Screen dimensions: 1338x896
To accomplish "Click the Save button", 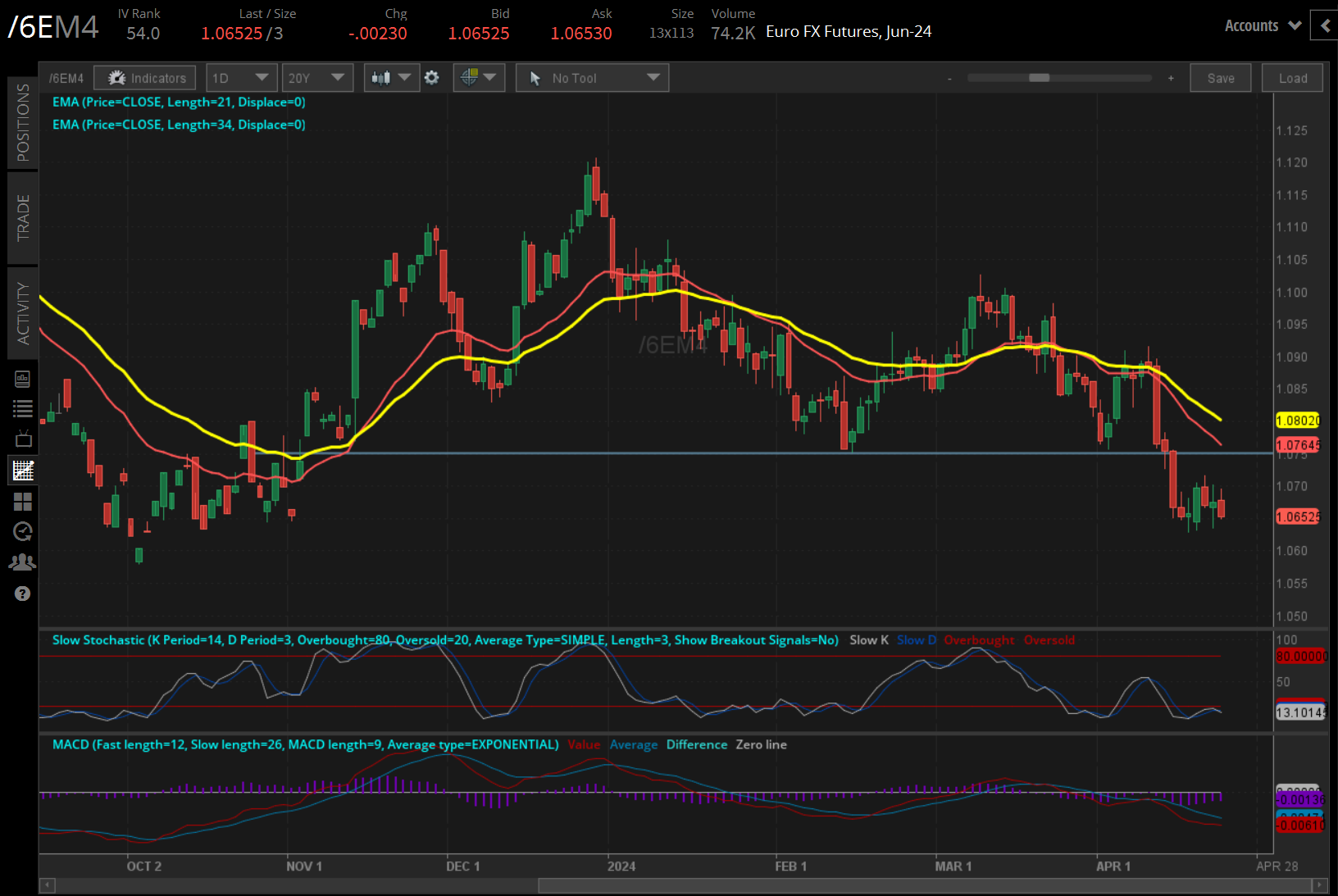I will 1220,78.
